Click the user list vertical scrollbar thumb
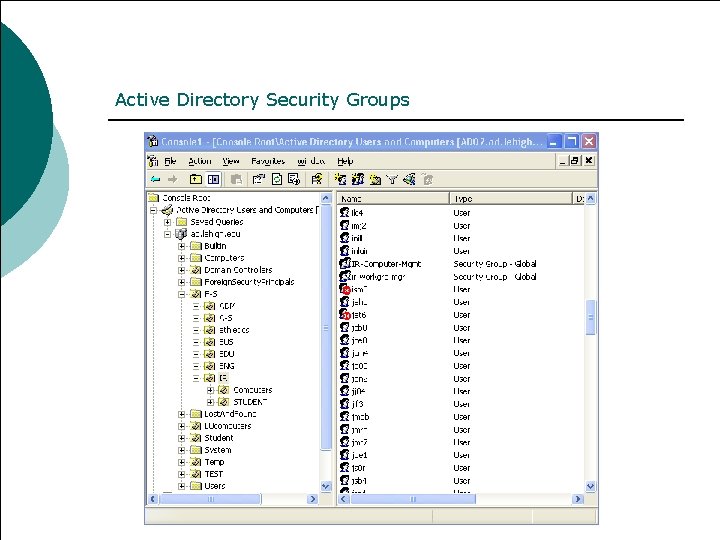Screen dimensions: 720x540 coord(591,317)
